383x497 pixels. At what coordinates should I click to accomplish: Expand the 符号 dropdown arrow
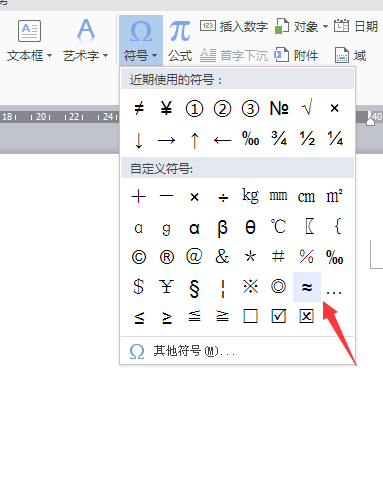[x=154, y=55]
